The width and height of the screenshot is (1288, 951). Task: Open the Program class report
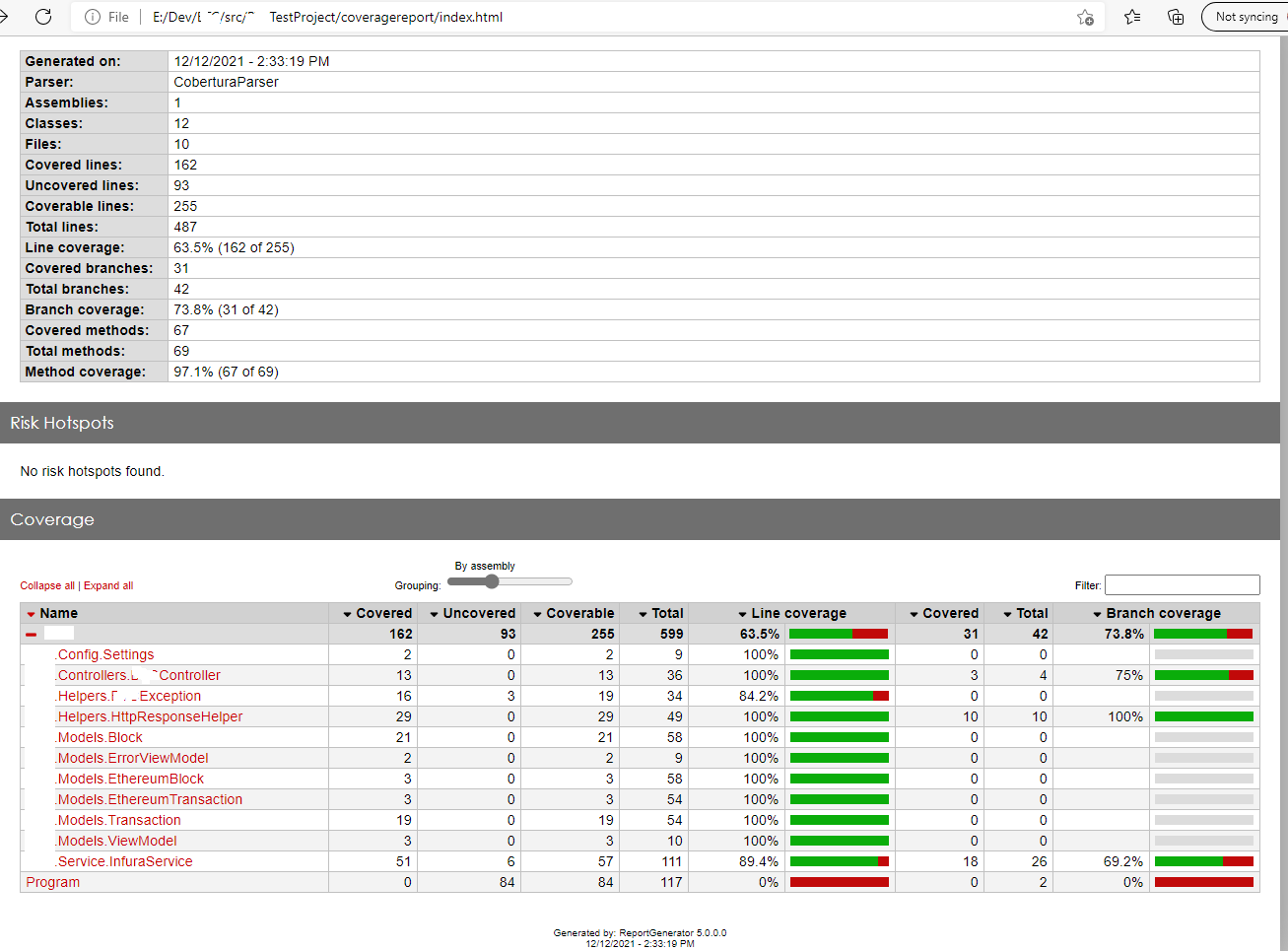pos(53,882)
